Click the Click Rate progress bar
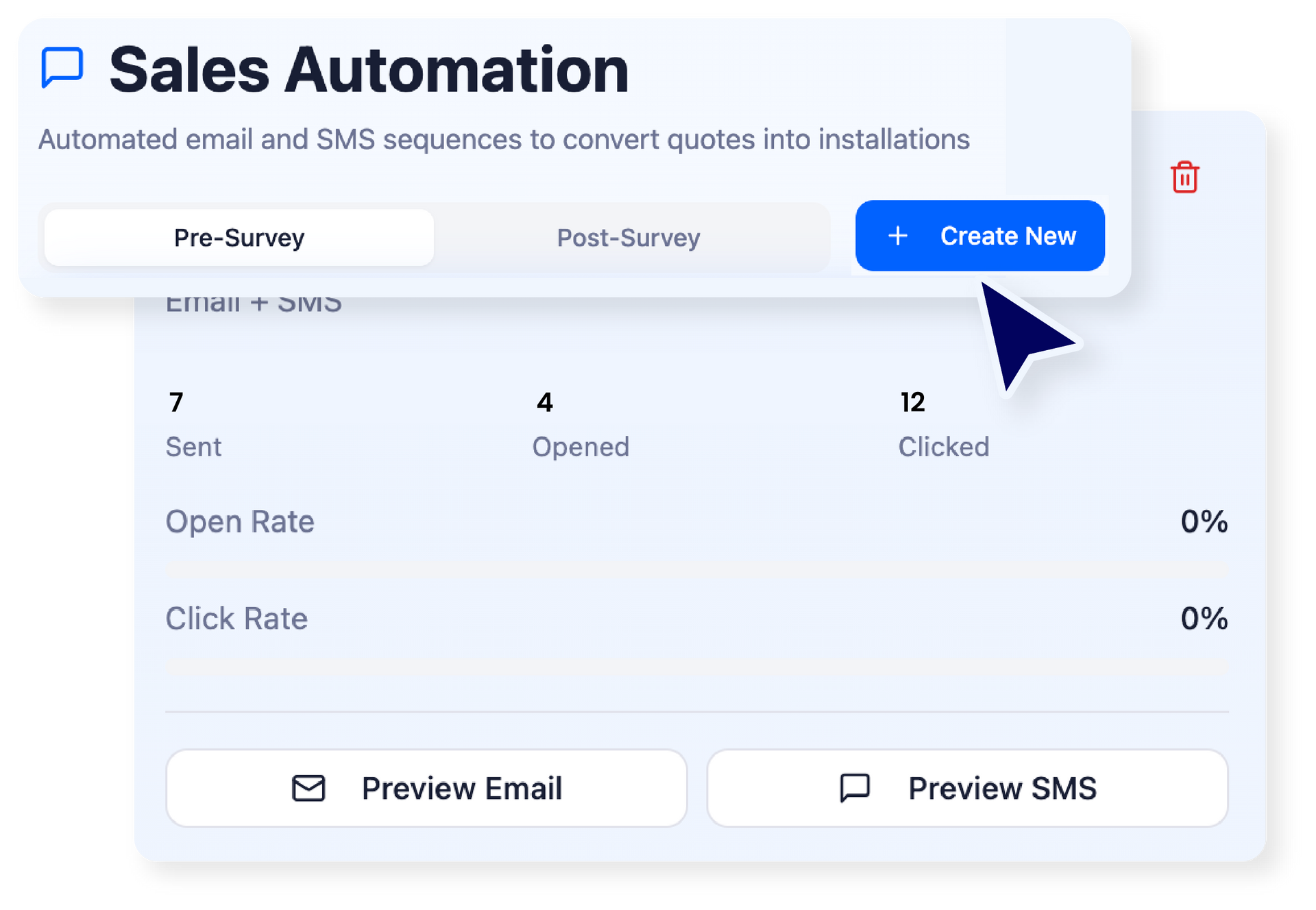The width and height of the screenshot is (1316, 910). [697, 667]
